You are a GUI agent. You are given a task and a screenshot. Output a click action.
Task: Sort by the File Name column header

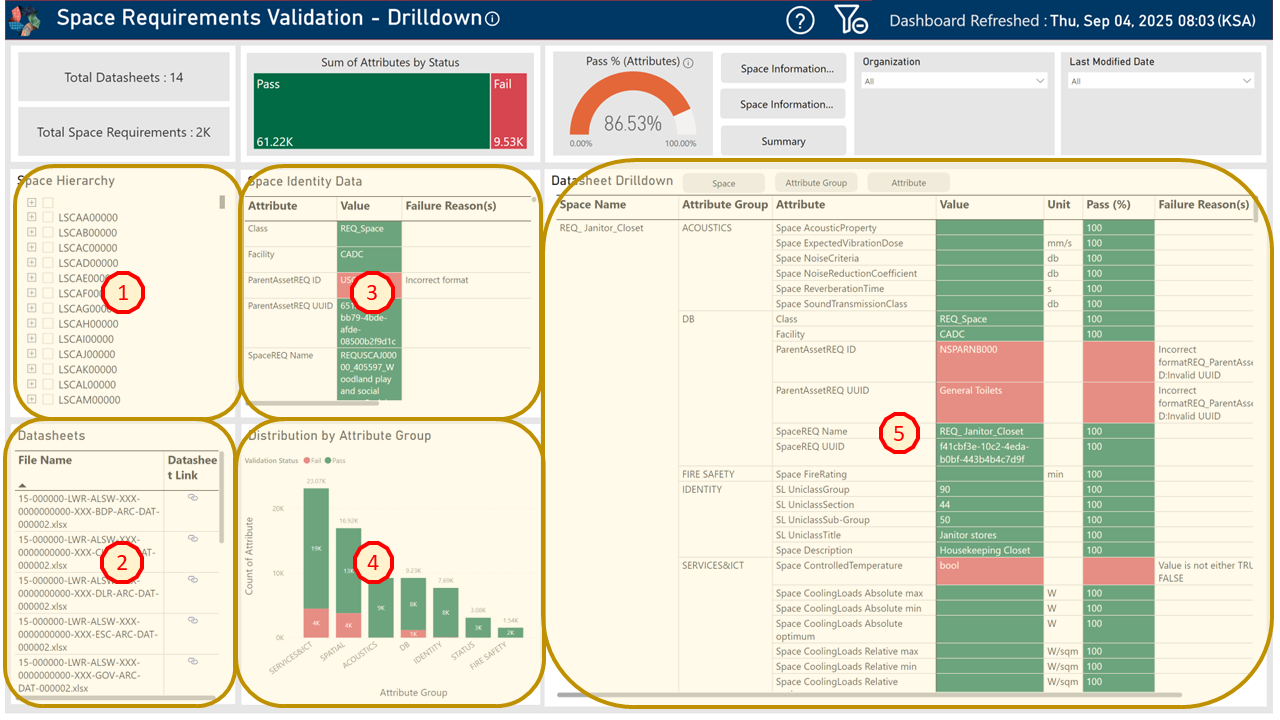[x=45, y=461]
